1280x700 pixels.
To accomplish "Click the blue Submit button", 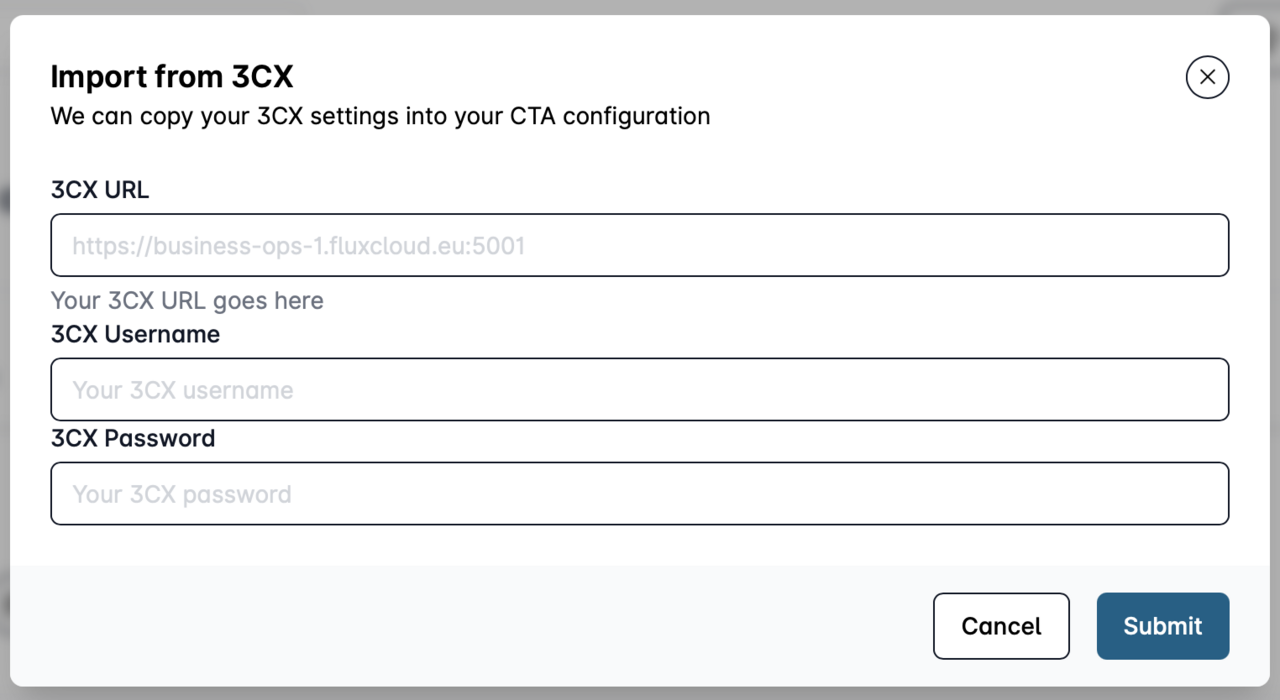I will point(1162,626).
